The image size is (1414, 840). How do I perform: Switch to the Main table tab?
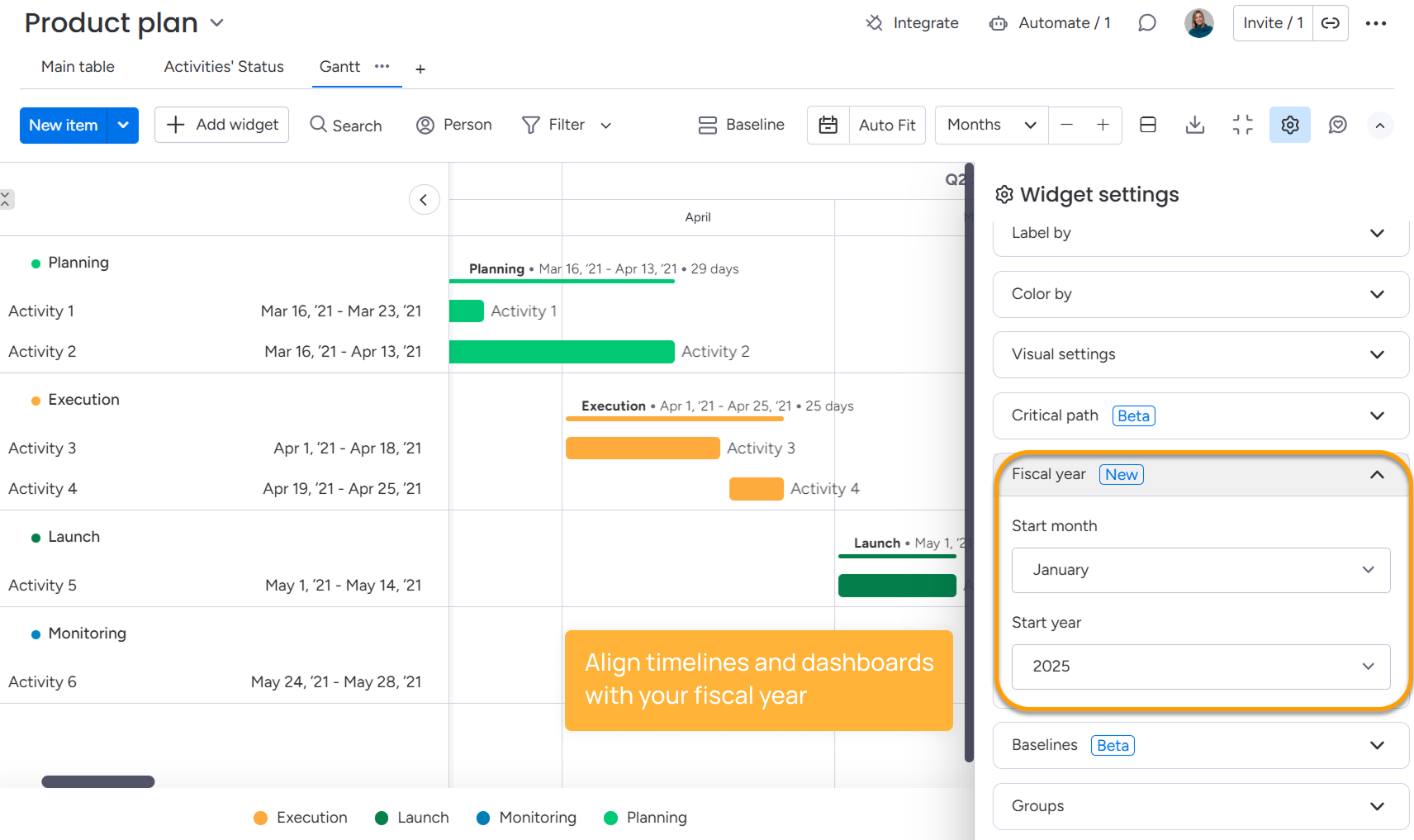coord(78,67)
